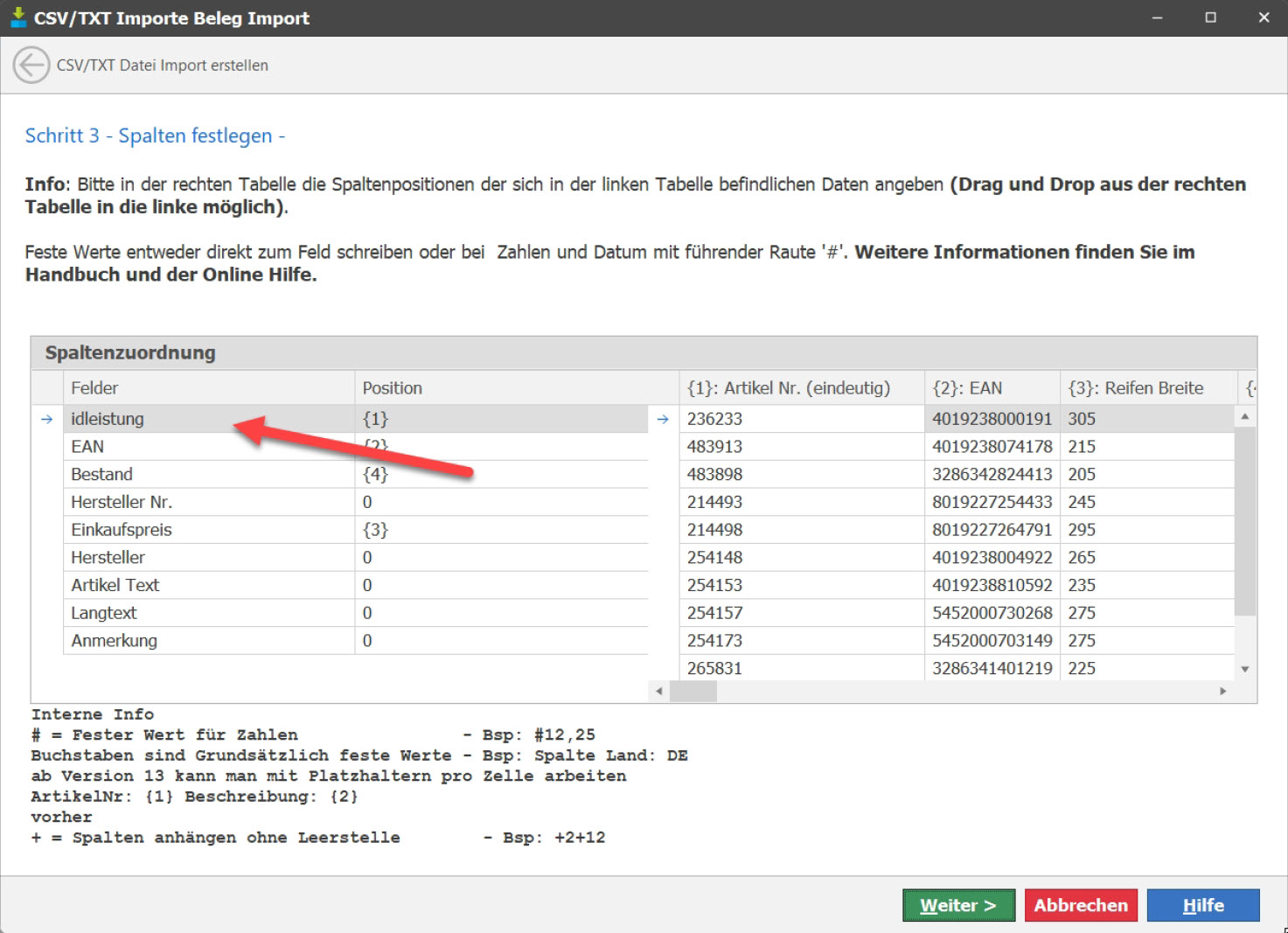Screen dimensions: 1288x933
Task: Select EAN cell 4019238004922
Action: (992, 558)
